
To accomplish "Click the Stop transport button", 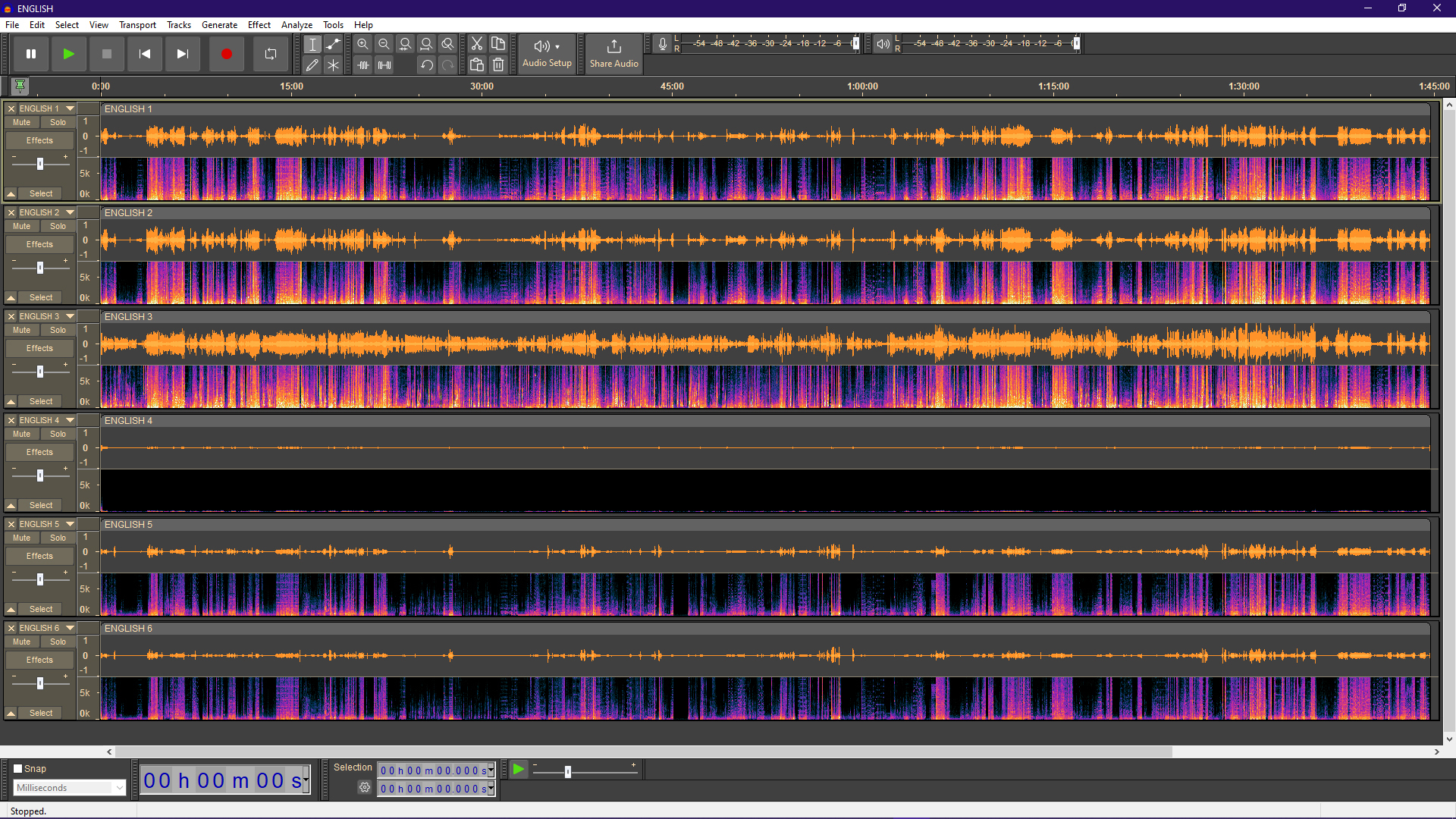I will click(107, 54).
